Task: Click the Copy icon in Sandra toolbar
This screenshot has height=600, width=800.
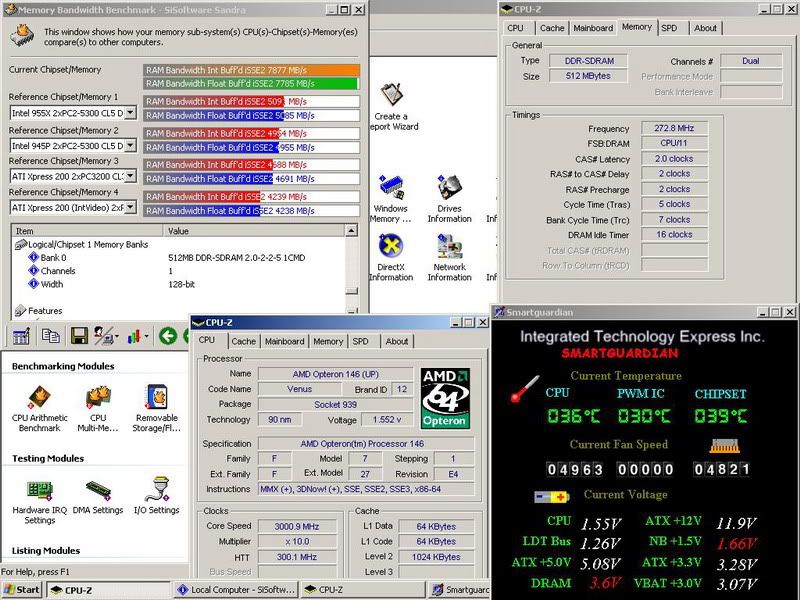Action: [51, 336]
